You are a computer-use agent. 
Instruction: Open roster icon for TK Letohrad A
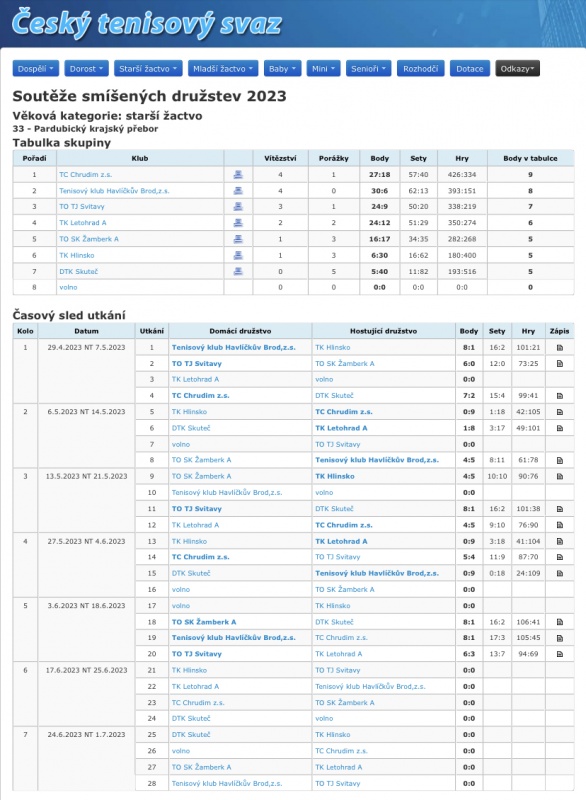click(x=238, y=223)
